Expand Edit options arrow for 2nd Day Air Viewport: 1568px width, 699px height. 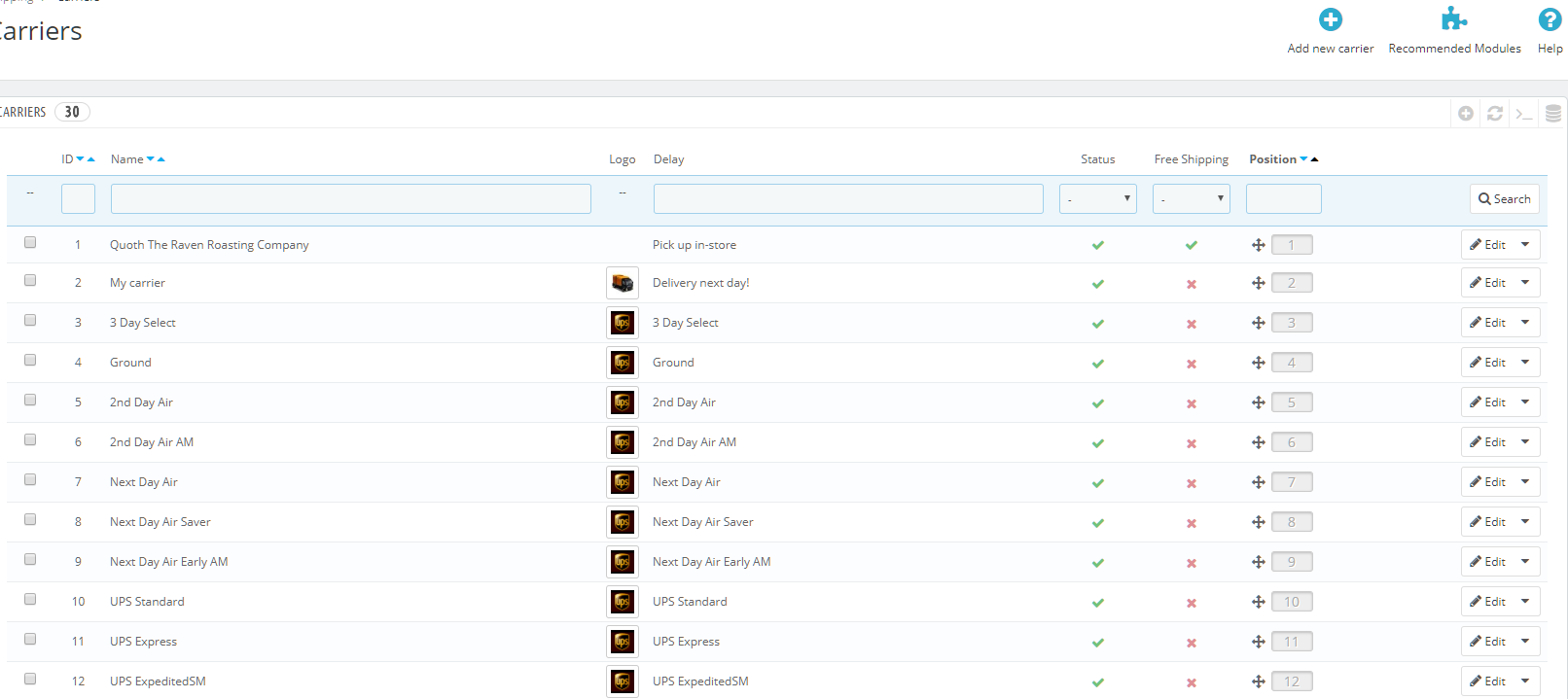pyautogui.click(x=1525, y=402)
